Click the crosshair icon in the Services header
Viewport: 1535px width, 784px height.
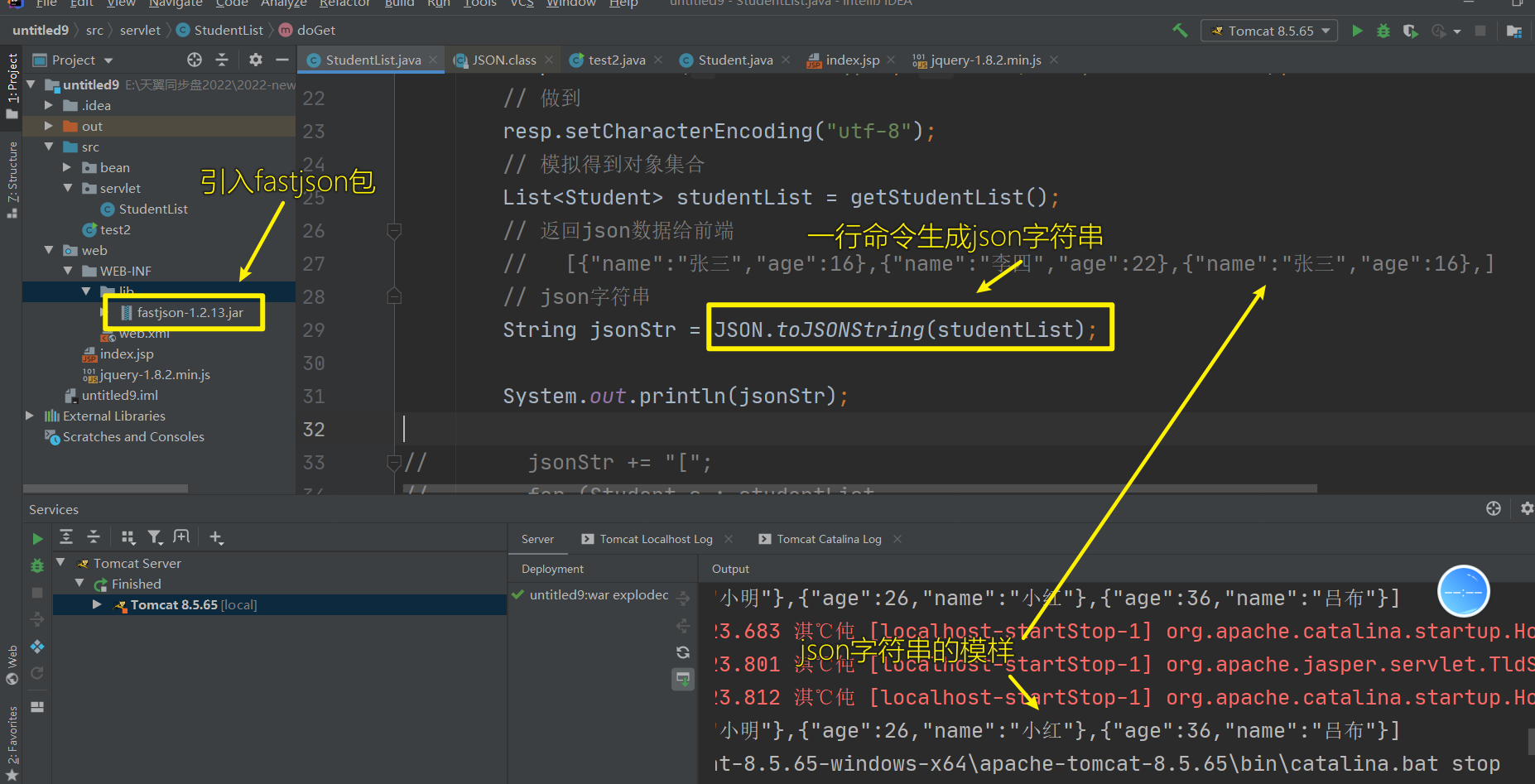[x=1494, y=508]
